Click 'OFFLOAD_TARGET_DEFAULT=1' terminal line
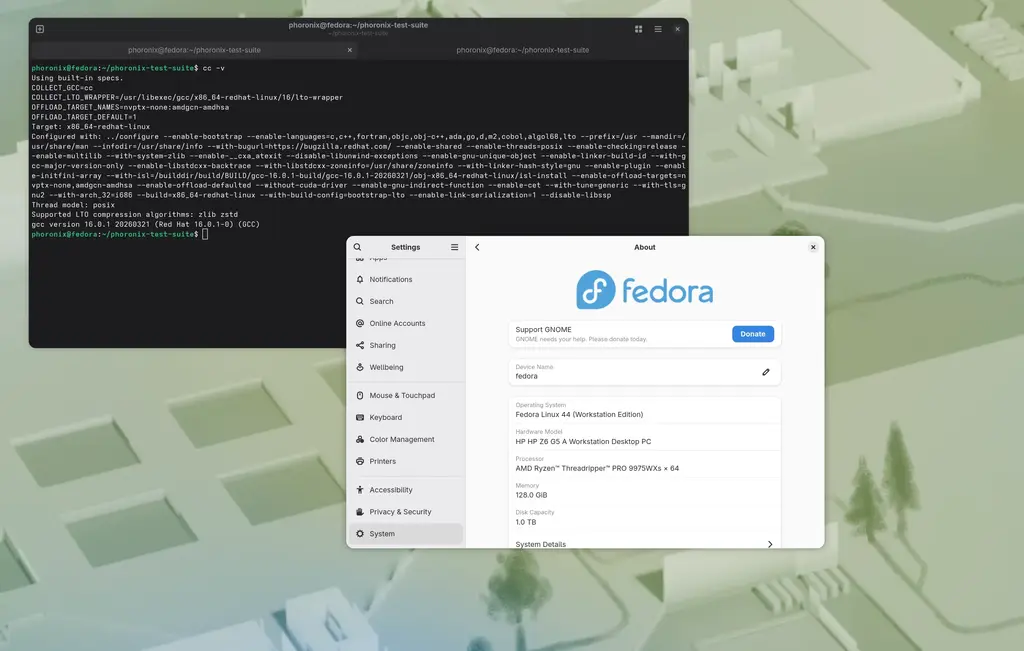Screen dimensions: 1024x651 (84, 117)
